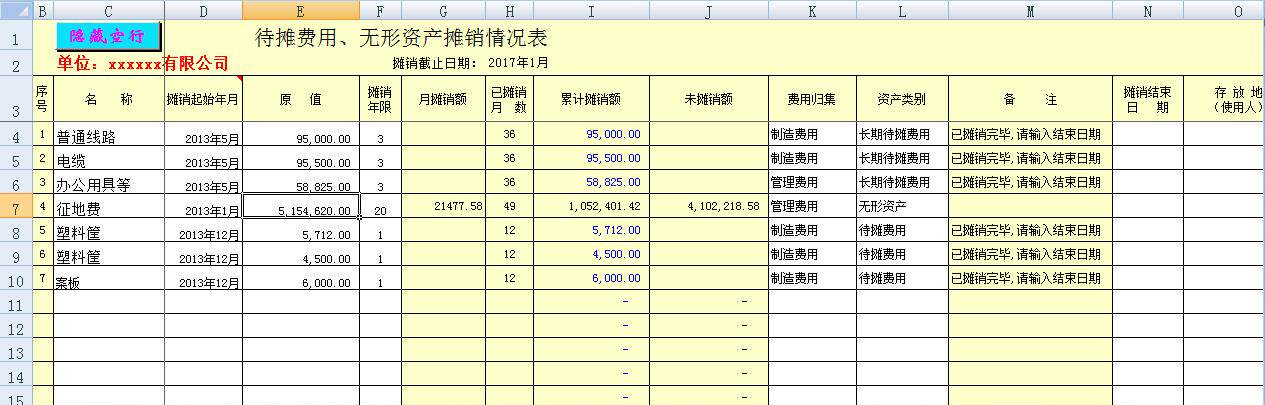Click 制造费用 in the 普通线路 row
Viewport: 1265px width, 405px height.
click(812, 135)
